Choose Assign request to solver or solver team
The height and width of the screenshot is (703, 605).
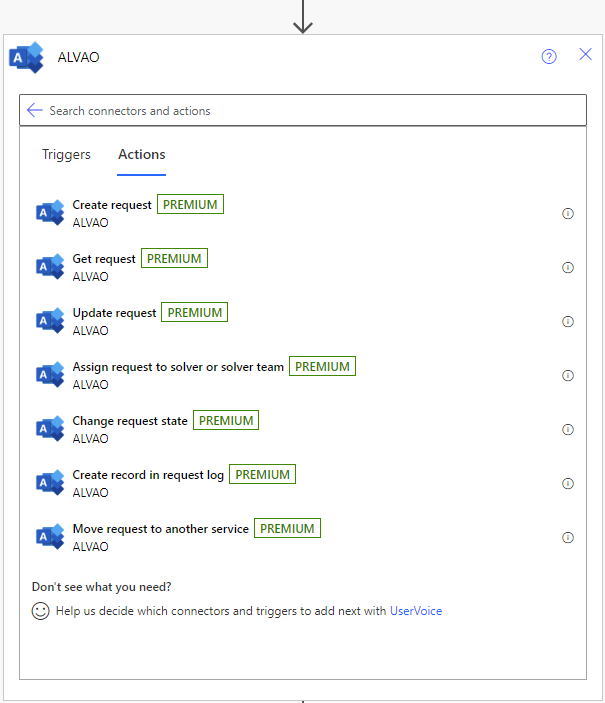(x=178, y=367)
